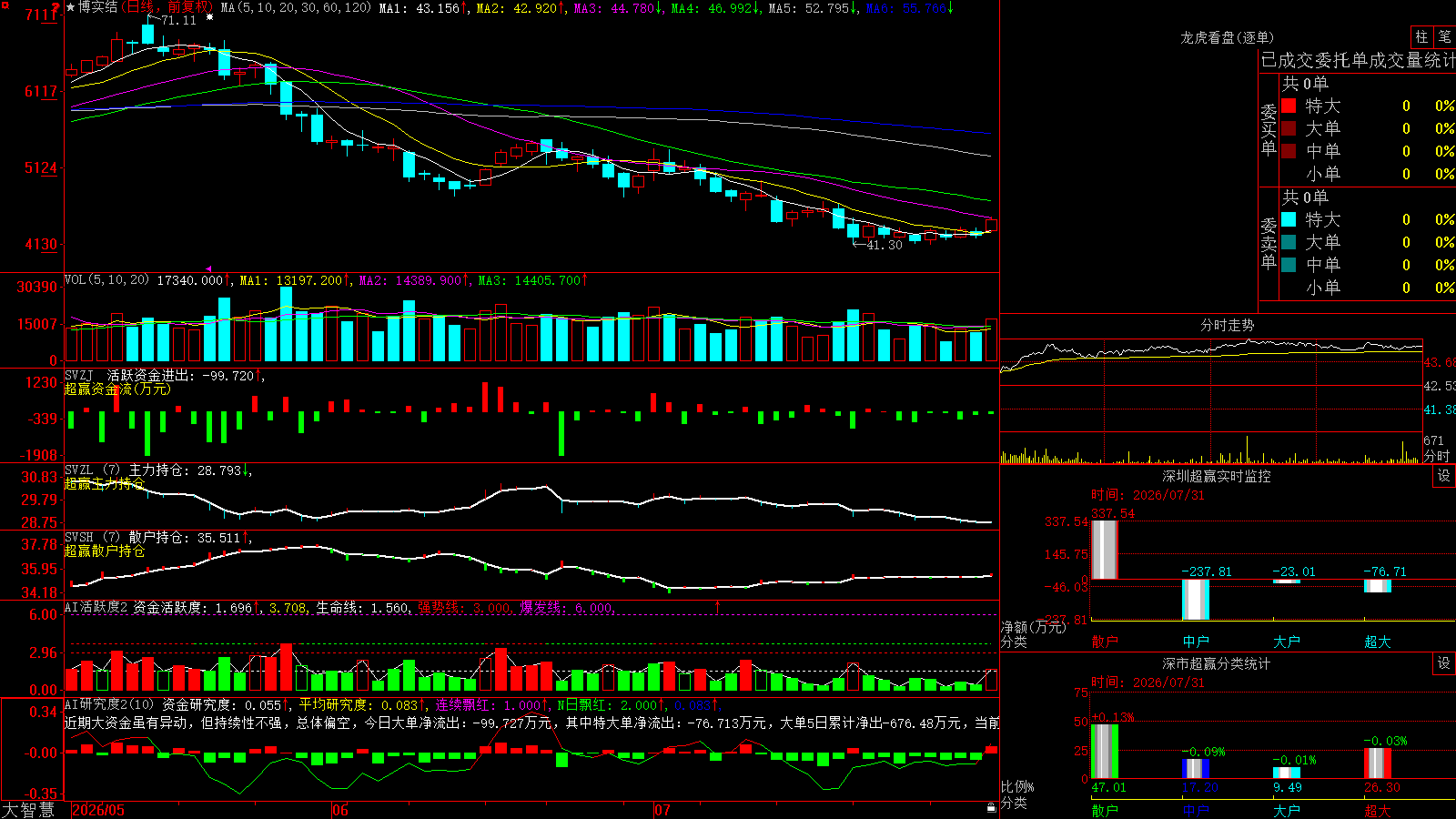Click the 净额(万元) 分类 axis label
This screenshot has width=1456, height=819.
1033,634
